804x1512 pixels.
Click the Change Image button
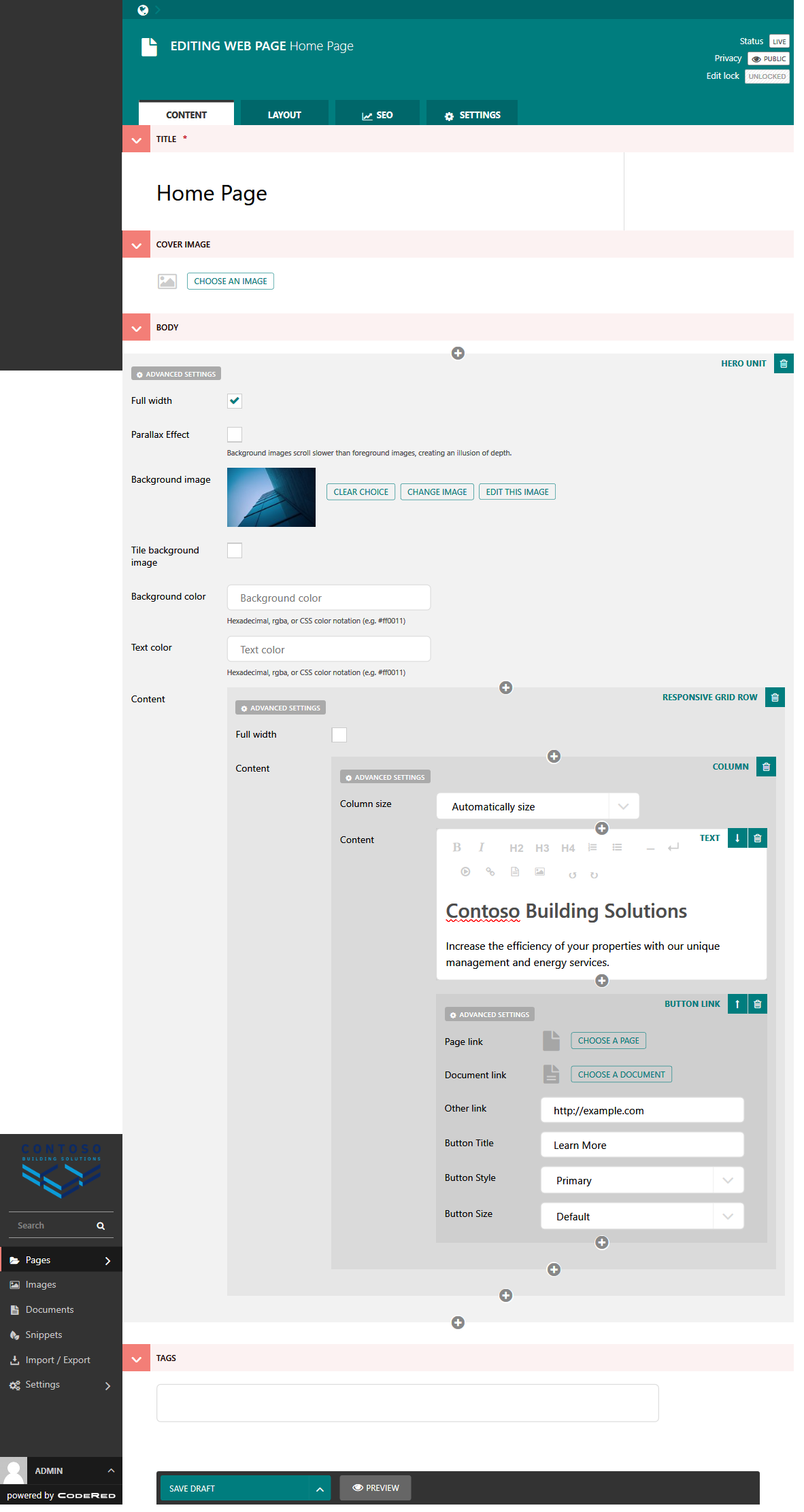437,492
